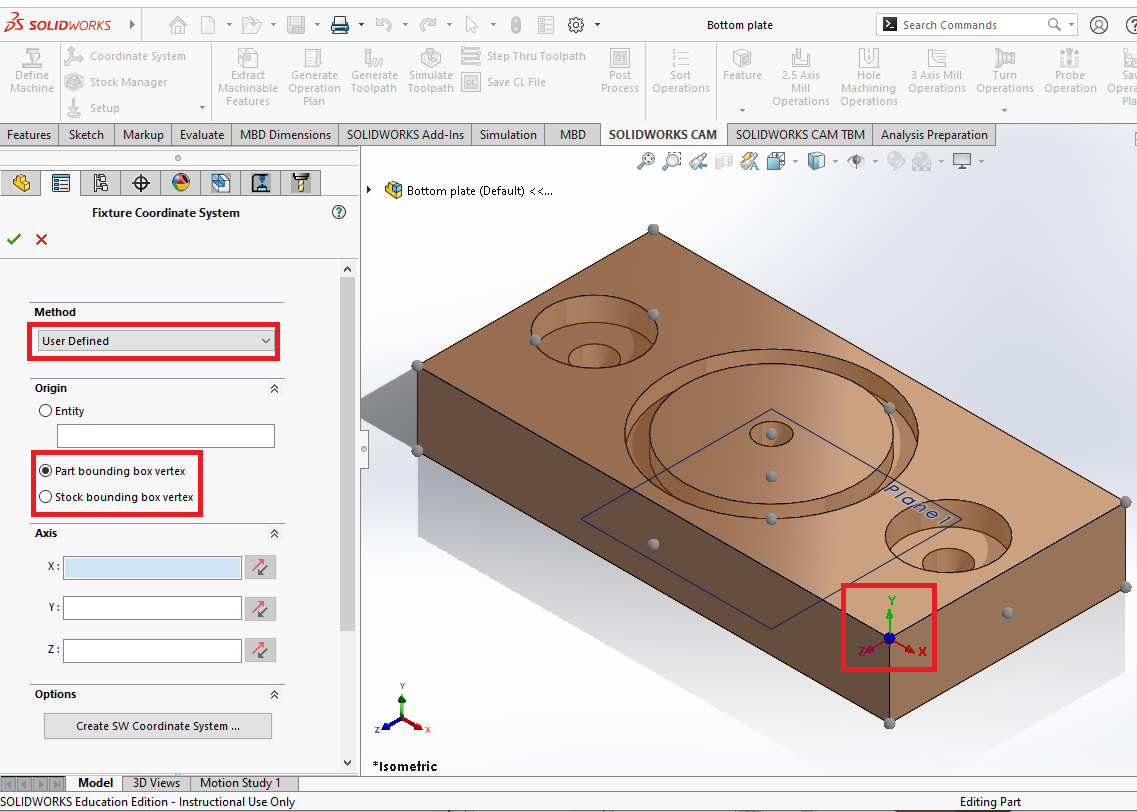
Task: Click the Select cursor icon
Action: tap(471, 25)
